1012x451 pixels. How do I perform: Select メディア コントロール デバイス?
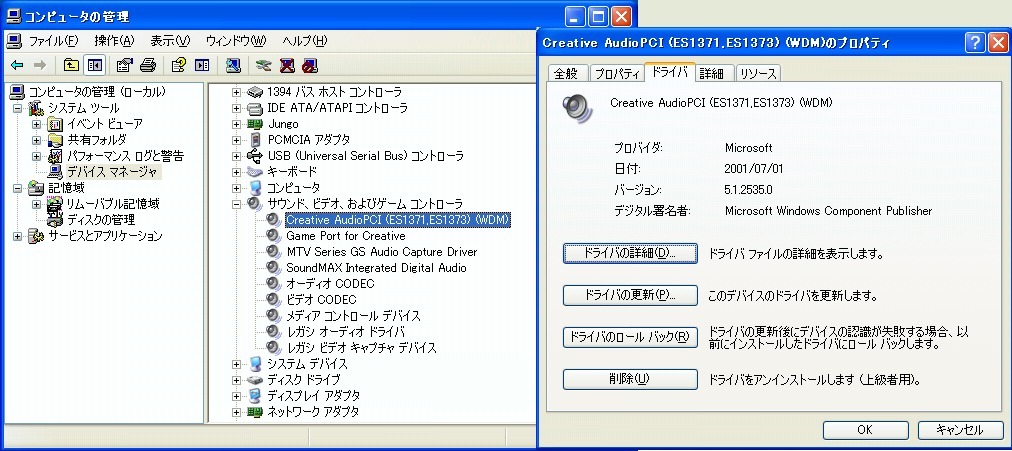pyautogui.click(x=353, y=316)
